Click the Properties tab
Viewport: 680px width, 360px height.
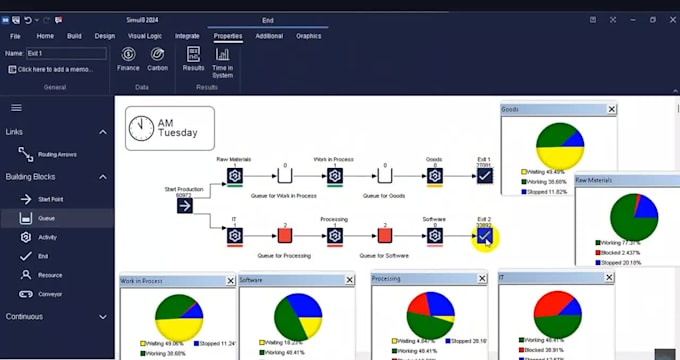pyautogui.click(x=228, y=36)
